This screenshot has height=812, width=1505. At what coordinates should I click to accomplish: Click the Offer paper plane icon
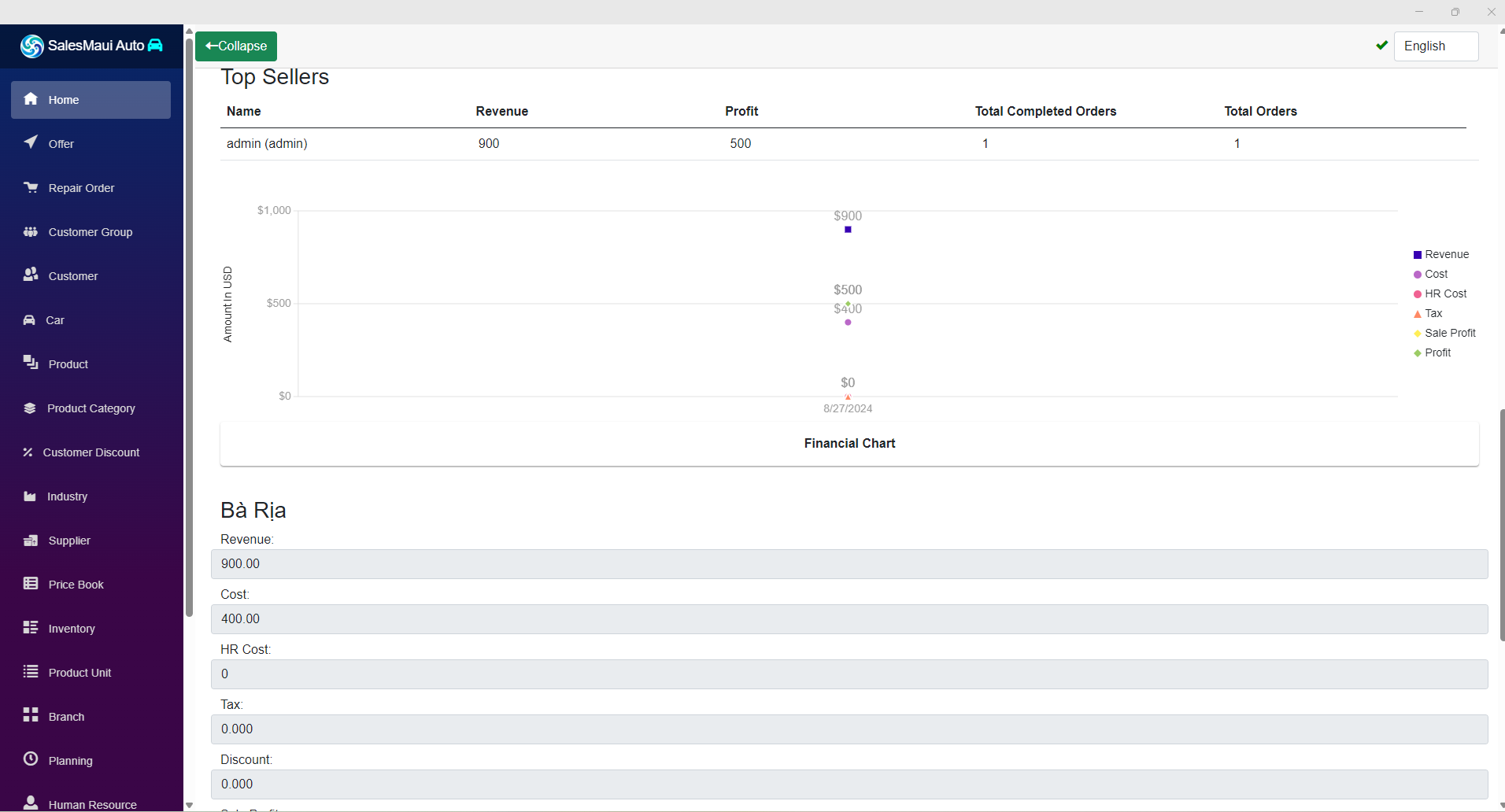[31, 142]
